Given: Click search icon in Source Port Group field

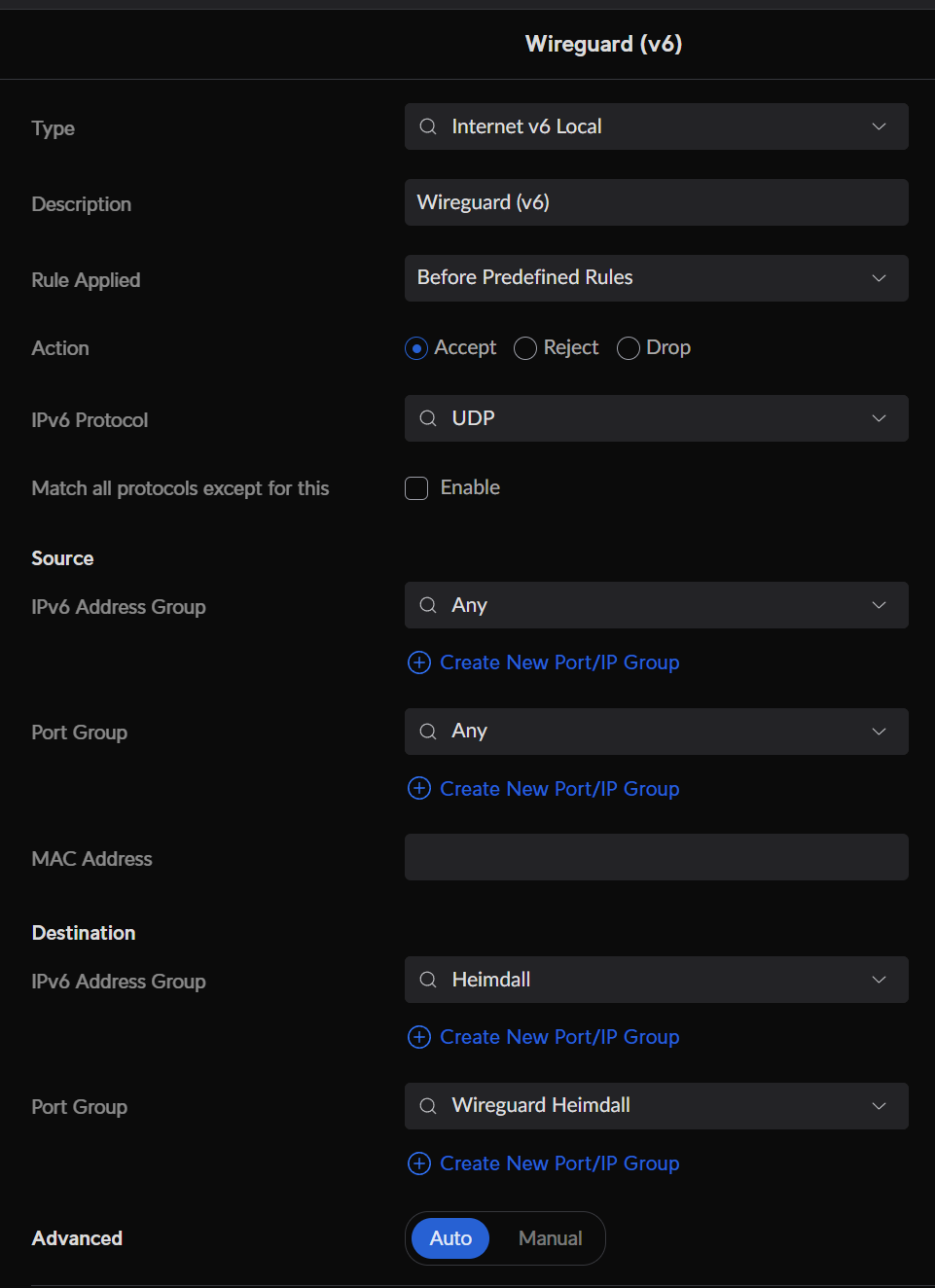Looking at the screenshot, I should [428, 732].
